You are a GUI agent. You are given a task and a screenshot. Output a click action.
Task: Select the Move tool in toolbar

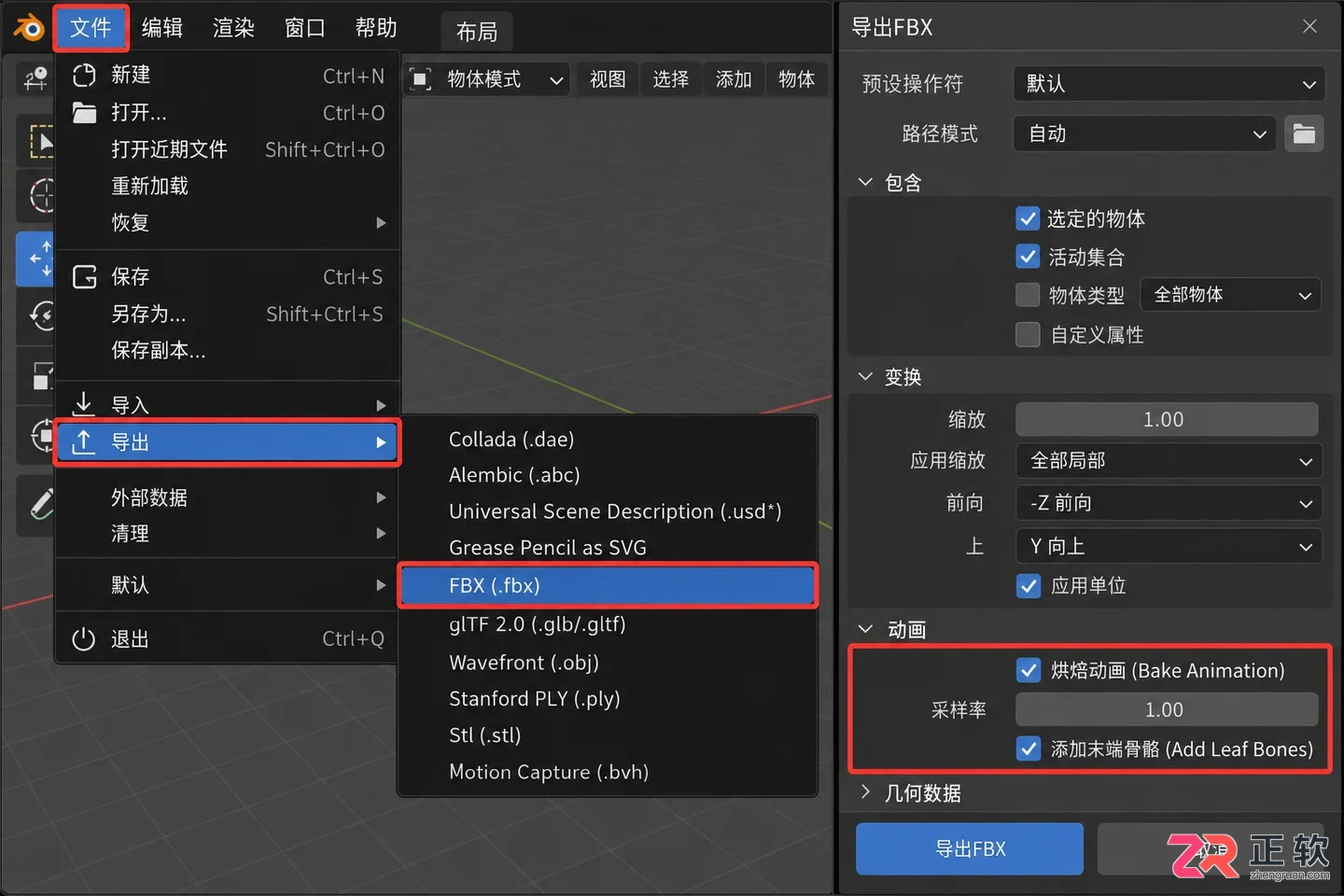pyautogui.click(x=37, y=259)
